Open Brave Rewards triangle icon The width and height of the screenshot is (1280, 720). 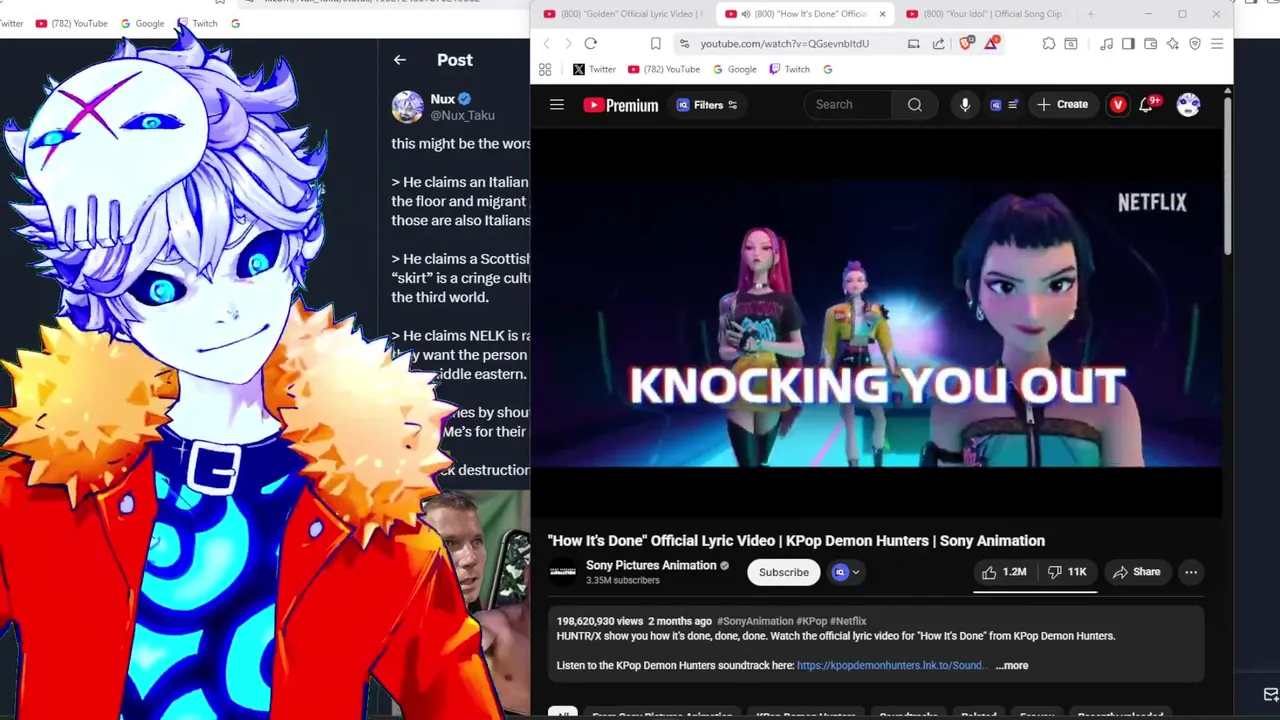(x=991, y=43)
